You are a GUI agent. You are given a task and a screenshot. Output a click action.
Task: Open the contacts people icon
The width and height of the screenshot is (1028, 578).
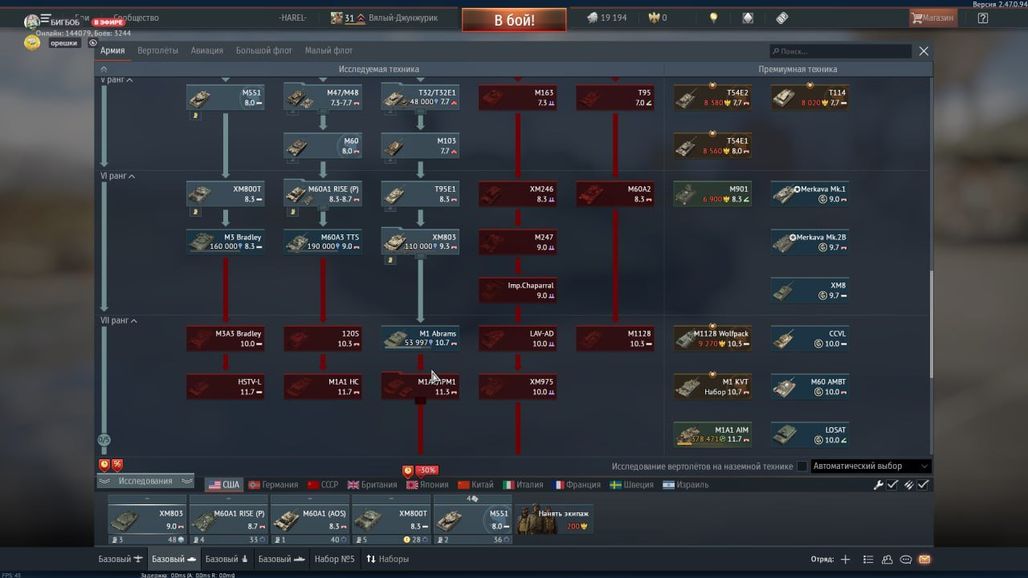(x=887, y=559)
